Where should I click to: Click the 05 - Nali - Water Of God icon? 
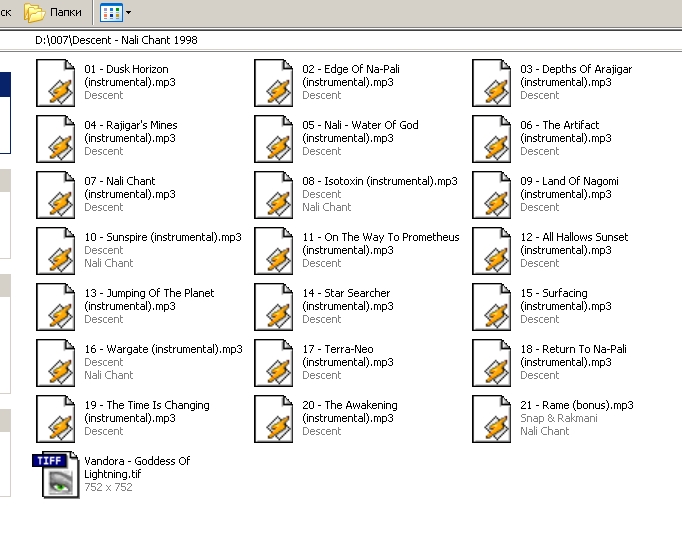(x=274, y=138)
